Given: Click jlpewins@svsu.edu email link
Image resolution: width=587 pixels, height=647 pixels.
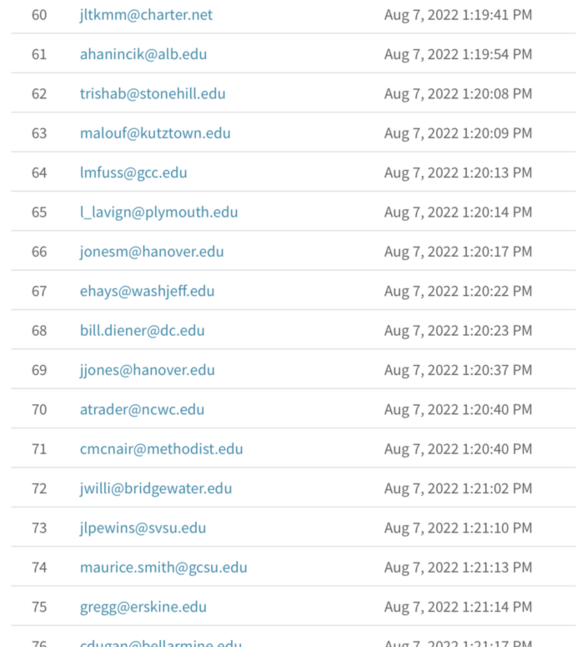Looking at the screenshot, I should (x=143, y=528).
